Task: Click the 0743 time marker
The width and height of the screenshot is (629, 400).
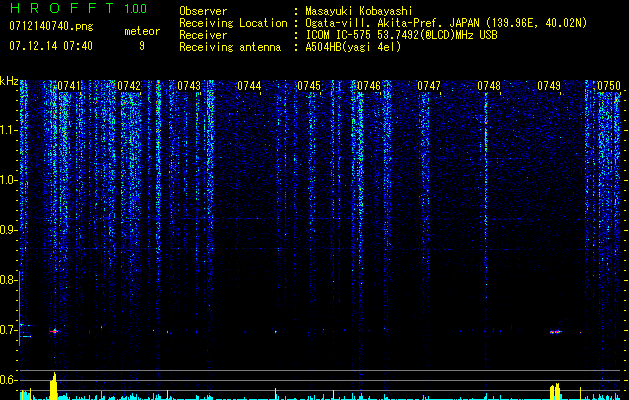Action: pyautogui.click(x=189, y=86)
